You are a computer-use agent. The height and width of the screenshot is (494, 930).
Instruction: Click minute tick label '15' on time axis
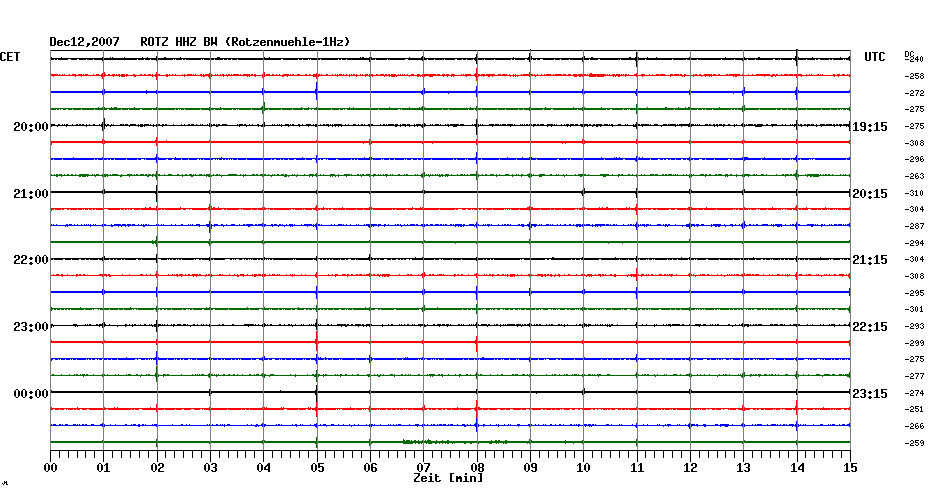pyautogui.click(x=851, y=468)
